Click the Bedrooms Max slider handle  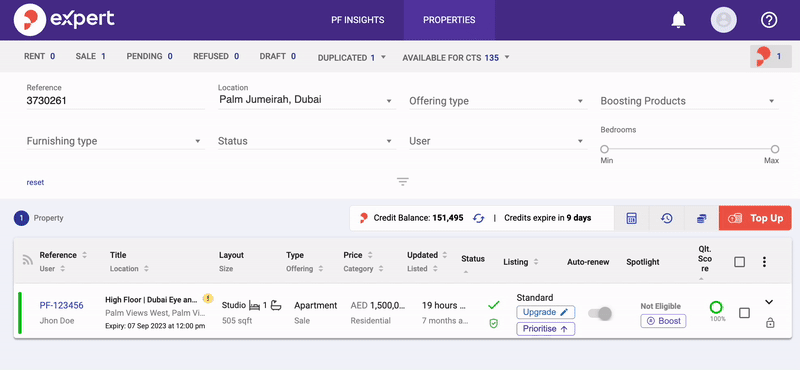click(x=775, y=150)
